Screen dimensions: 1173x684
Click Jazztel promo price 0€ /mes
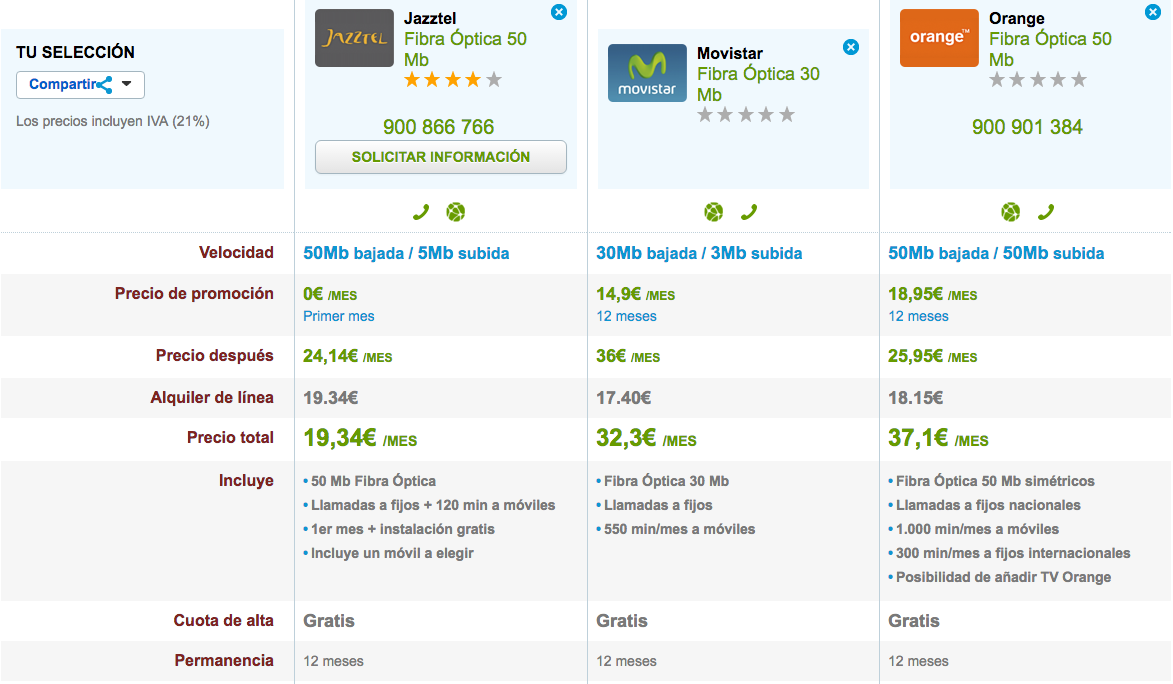pyautogui.click(x=330, y=295)
